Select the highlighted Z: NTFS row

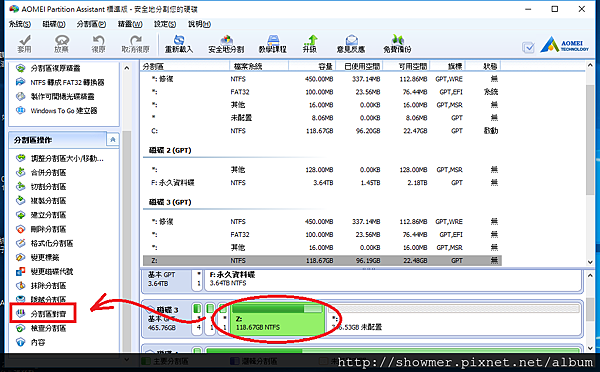click(x=322, y=261)
